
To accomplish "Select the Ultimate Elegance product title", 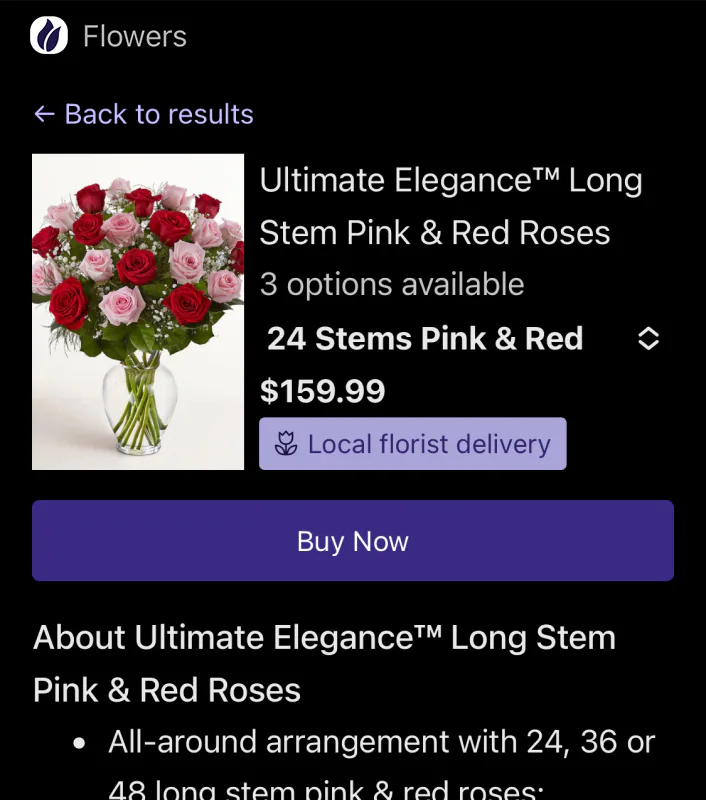I will (x=450, y=206).
